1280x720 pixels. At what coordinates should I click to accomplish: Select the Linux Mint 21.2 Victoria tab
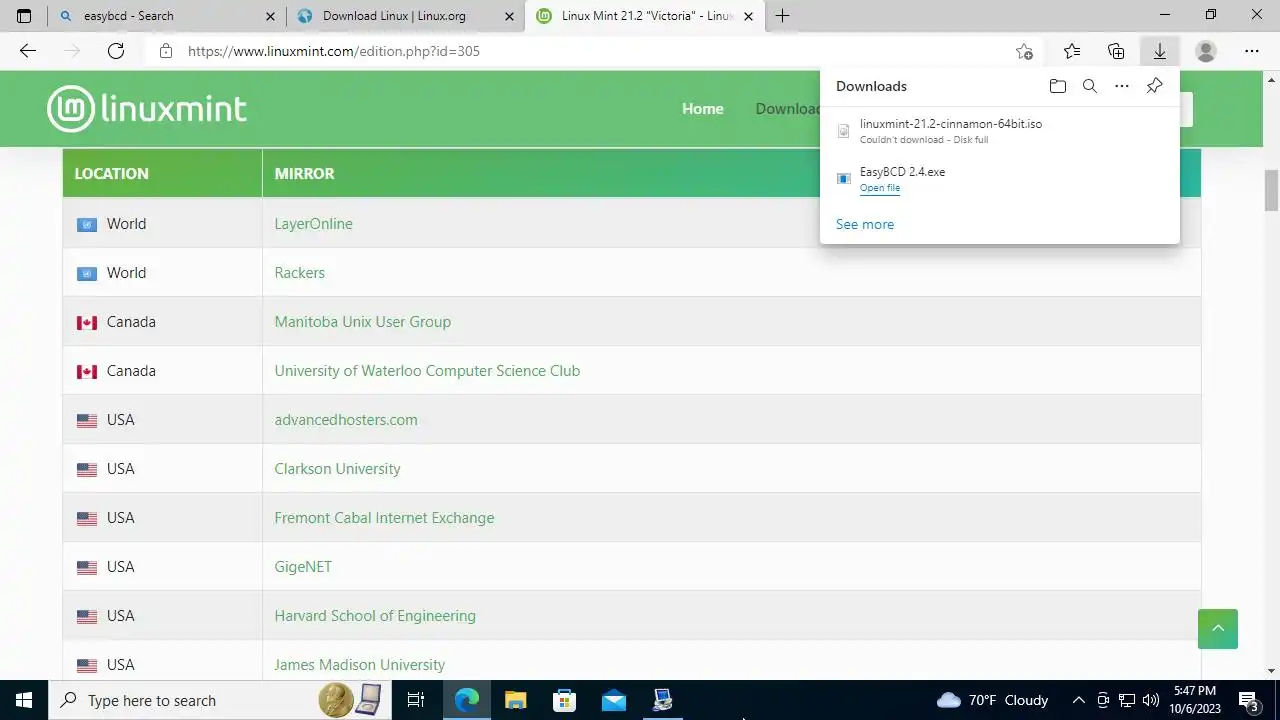pyautogui.click(x=643, y=16)
